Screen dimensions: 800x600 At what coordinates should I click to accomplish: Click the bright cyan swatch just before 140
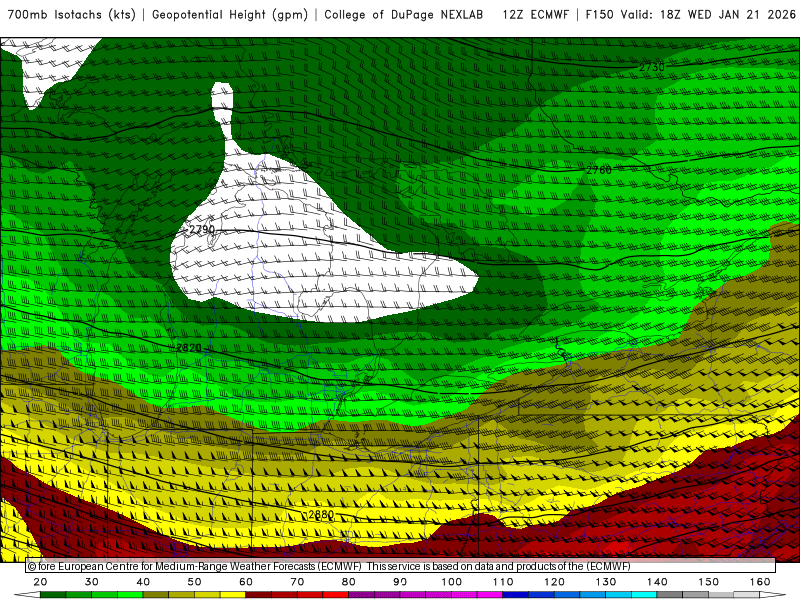644,595
